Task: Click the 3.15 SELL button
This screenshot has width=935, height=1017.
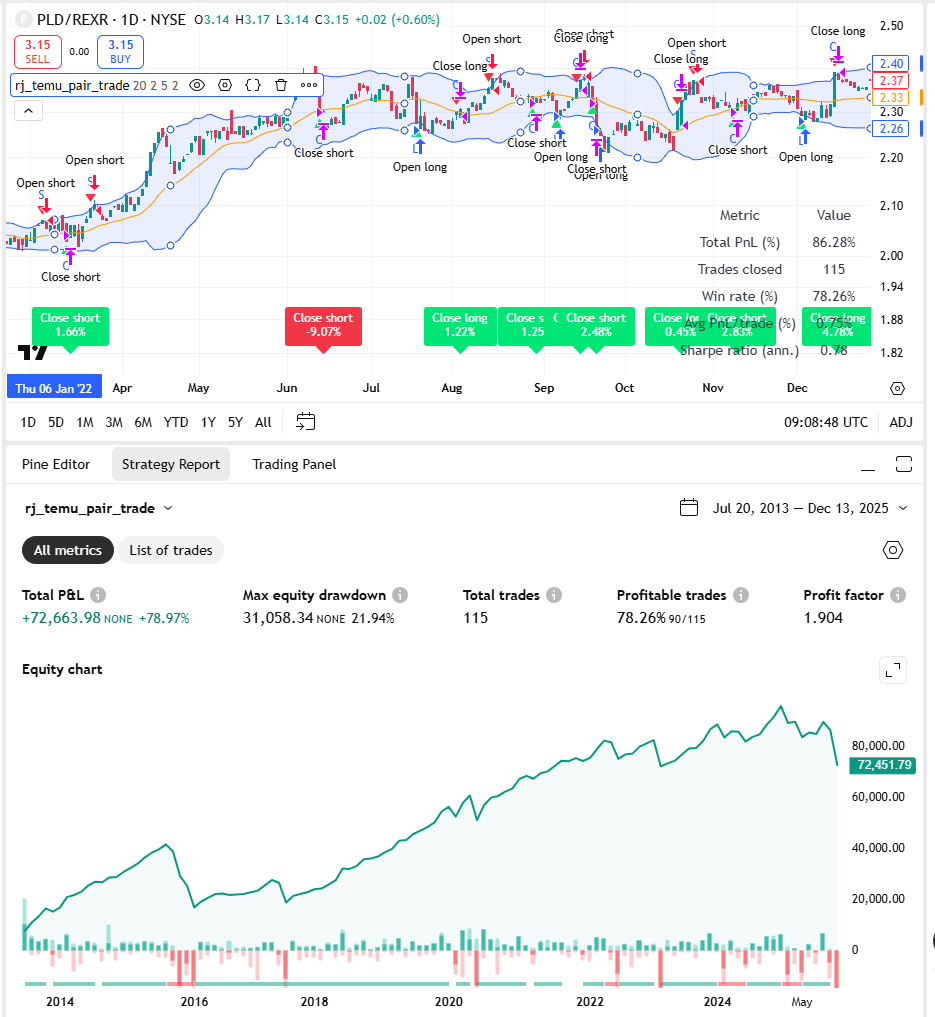Action: click(x=37, y=51)
